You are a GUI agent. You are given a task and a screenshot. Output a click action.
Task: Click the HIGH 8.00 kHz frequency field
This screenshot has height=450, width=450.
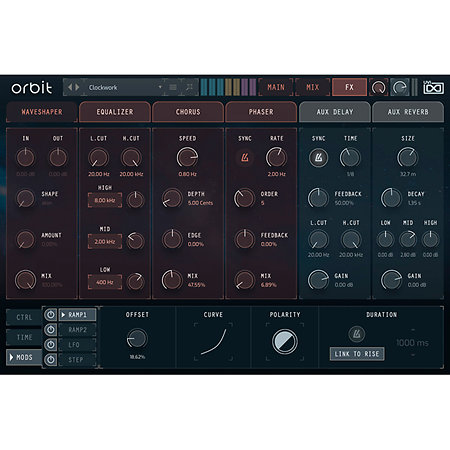[105, 200]
